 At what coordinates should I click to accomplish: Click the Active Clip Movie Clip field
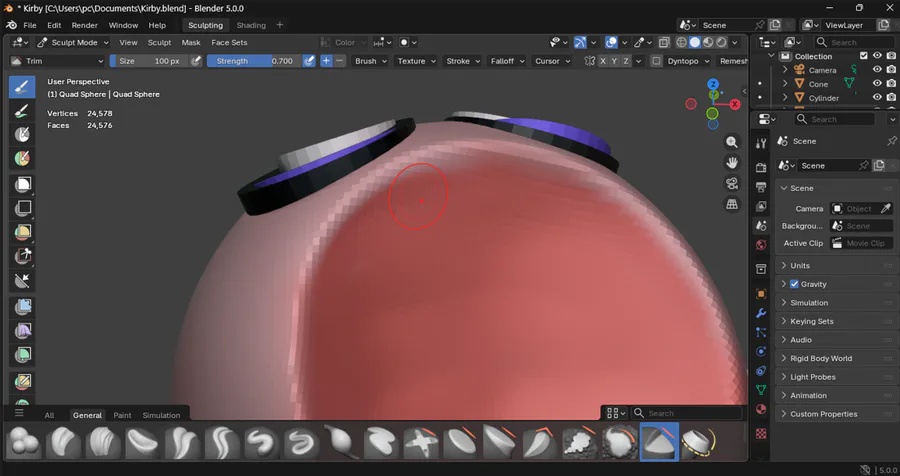pyautogui.click(x=862, y=243)
